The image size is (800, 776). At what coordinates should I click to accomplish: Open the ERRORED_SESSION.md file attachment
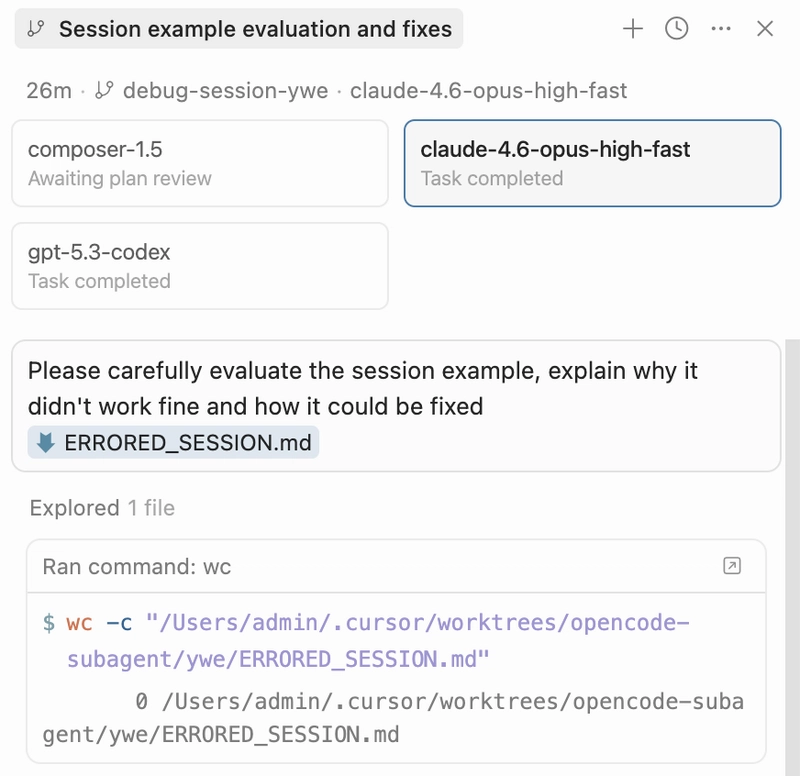pyautogui.click(x=187, y=442)
